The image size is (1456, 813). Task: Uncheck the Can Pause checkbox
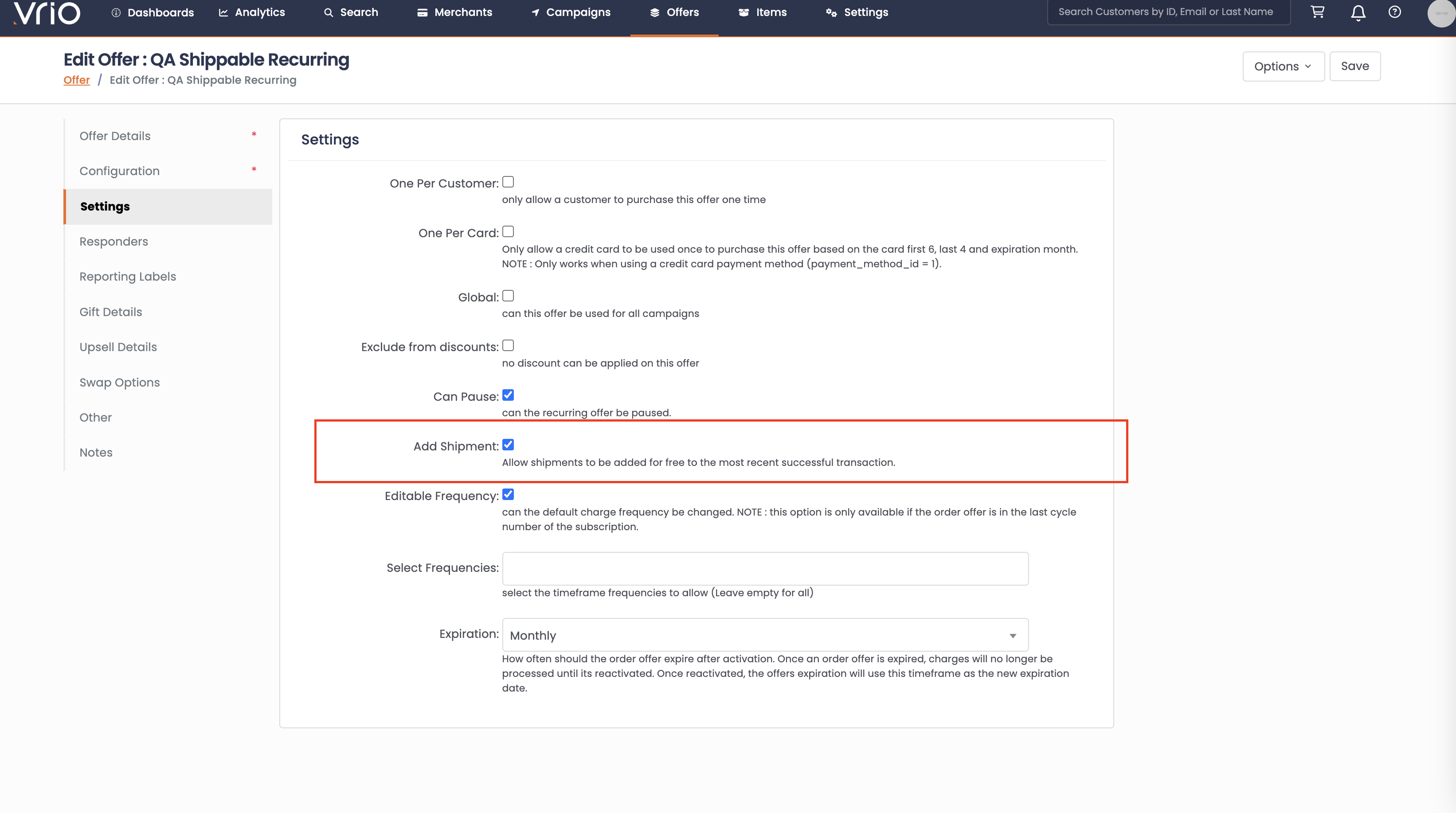click(x=508, y=395)
